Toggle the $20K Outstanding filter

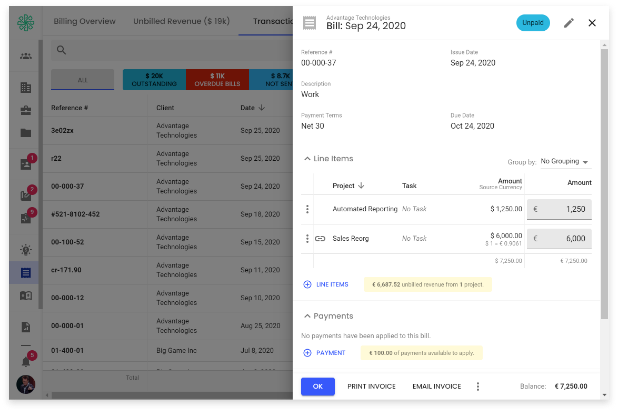coord(153,79)
